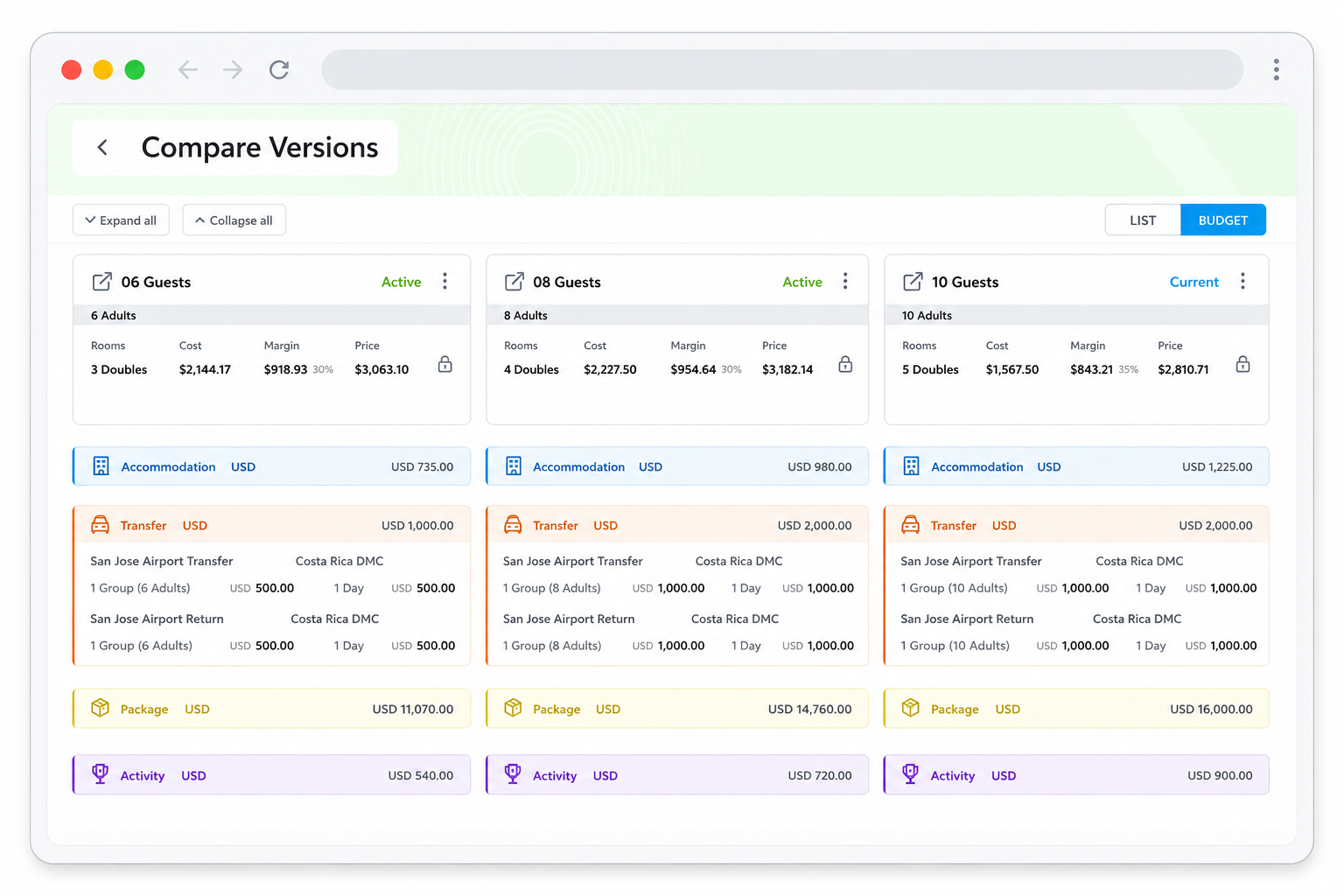Viewport: 1344px width, 896px height.
Task: Open 10 Guests version external link icon
Action: tap(913, 282)
